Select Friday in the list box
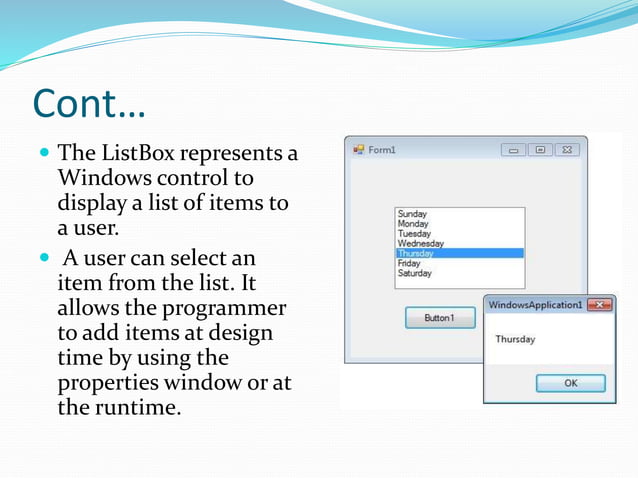Image resolution: width=638 pixels, height=478 pixels. pos(459,263)
